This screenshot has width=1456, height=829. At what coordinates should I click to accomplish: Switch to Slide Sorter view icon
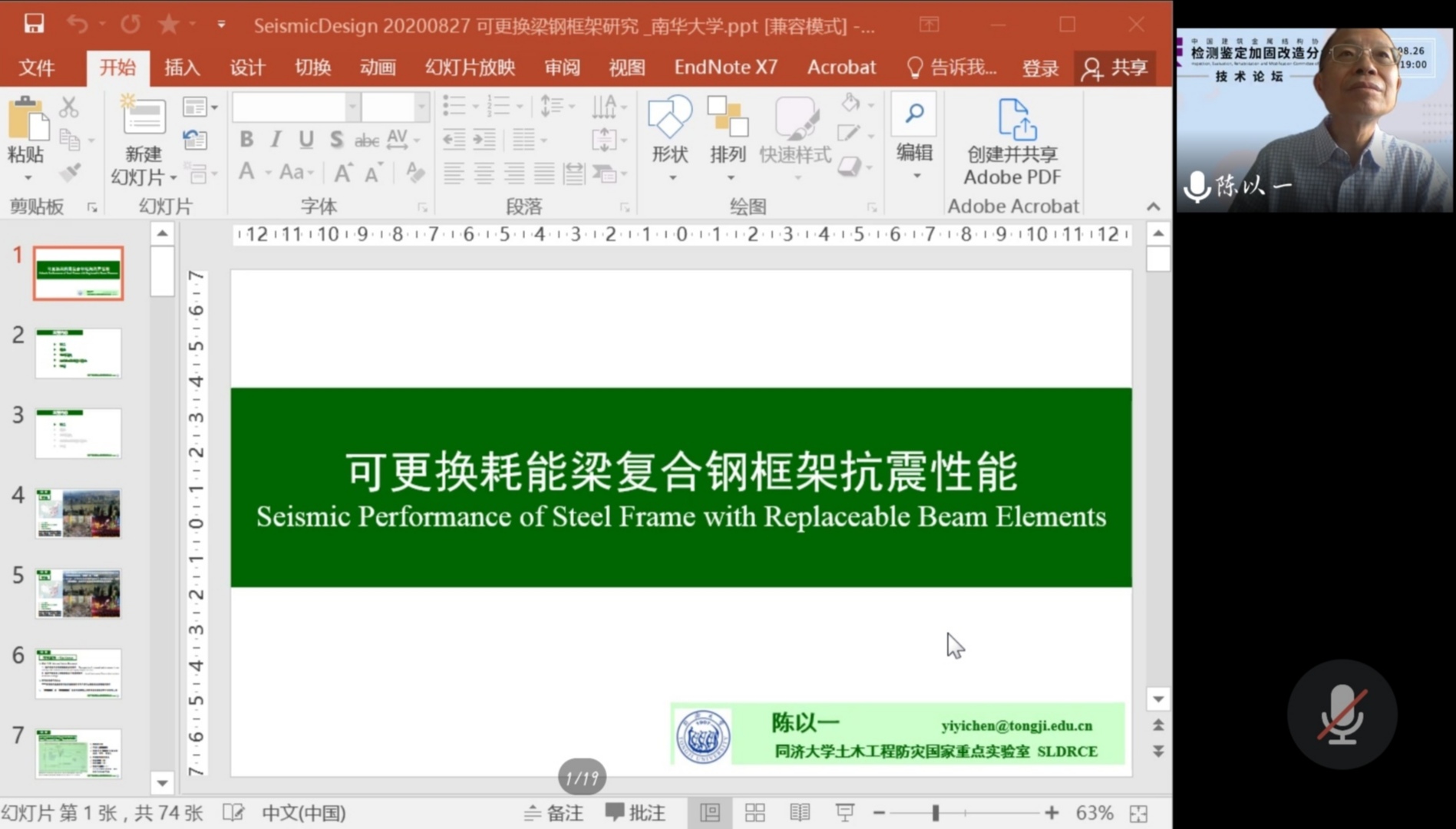click(x=755, y=812)
